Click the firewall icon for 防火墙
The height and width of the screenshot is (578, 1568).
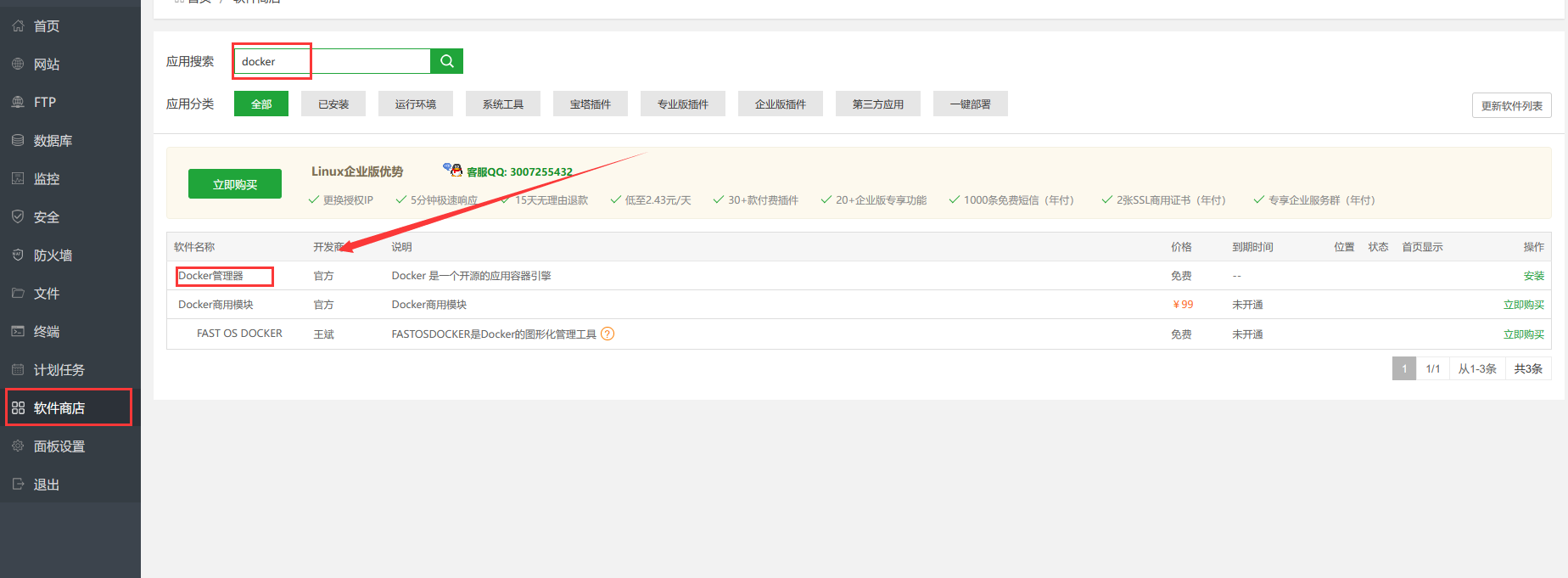pyautogui.click(x=18, y=255)
